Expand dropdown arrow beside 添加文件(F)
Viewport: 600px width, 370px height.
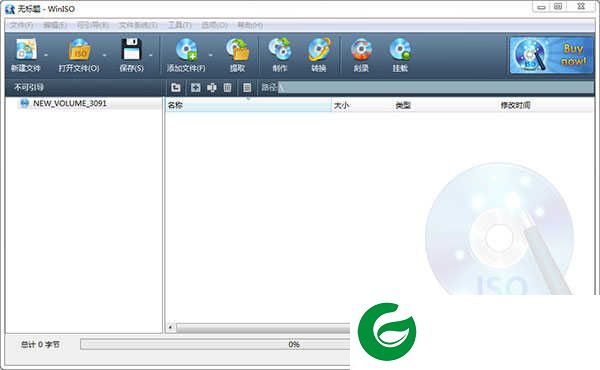pos(210,55)
